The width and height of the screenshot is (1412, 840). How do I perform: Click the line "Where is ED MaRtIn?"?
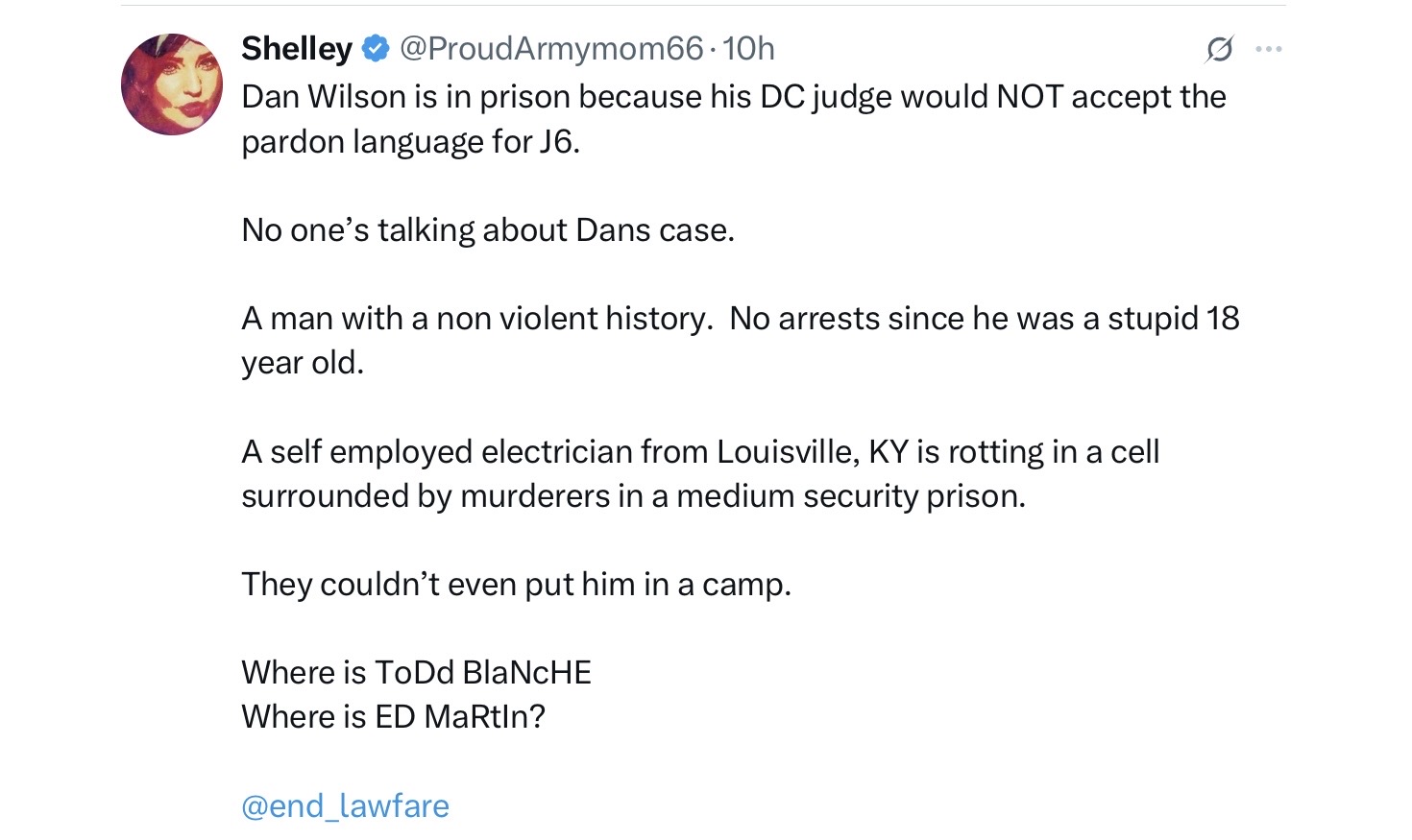click(x=393, y=717)
